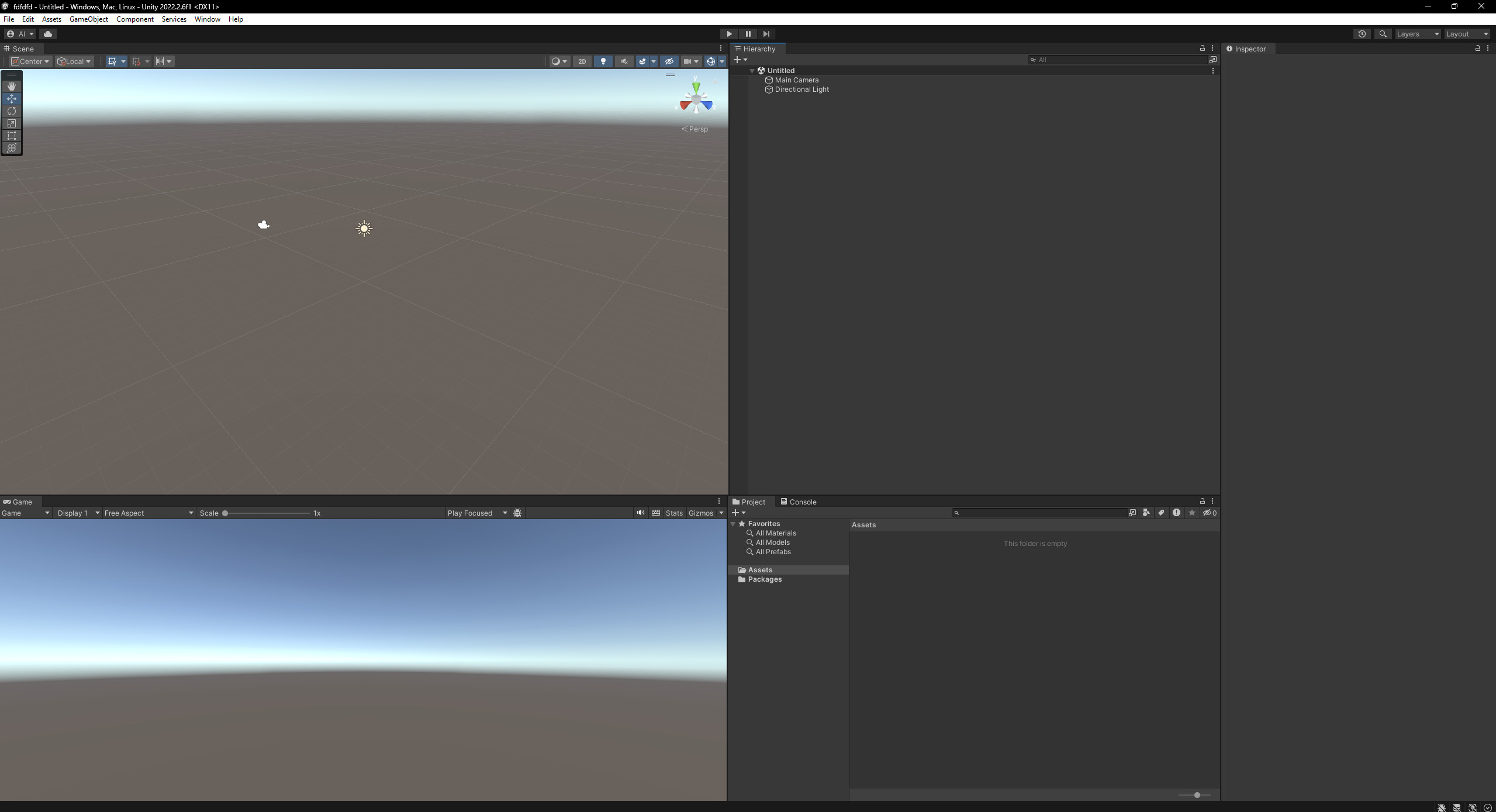The height and width of the screenshot is (812, 1496).
Task: Open the cloud services icon in top toolbar
Action: point(47,34)
